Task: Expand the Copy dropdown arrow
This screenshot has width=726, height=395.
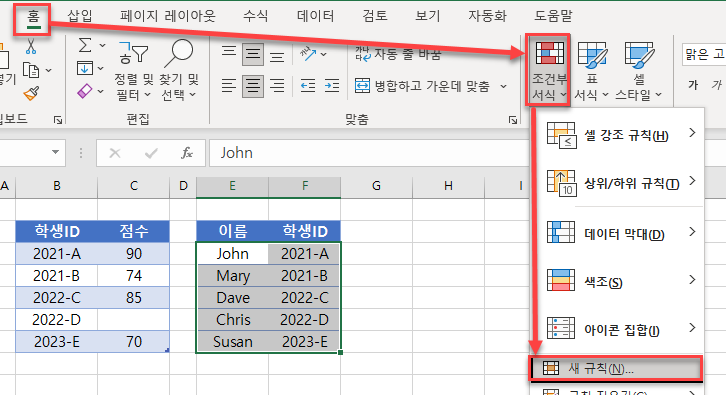Action: 49,71
